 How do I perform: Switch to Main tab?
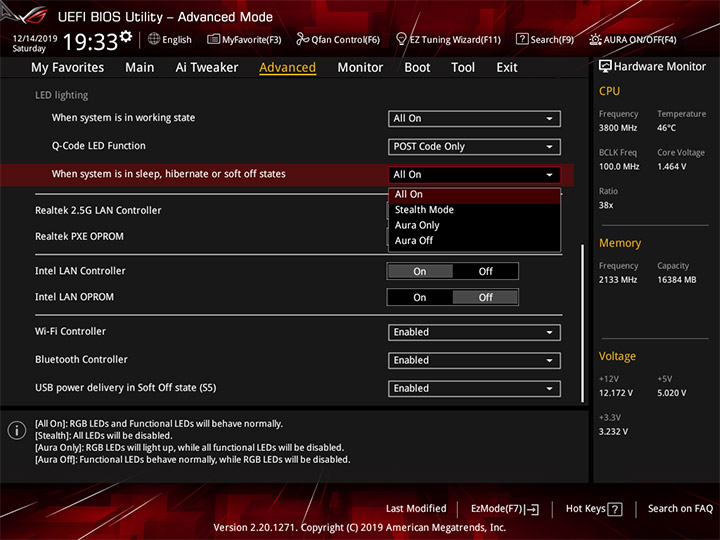pyautogui.click(x=140, y=68)
